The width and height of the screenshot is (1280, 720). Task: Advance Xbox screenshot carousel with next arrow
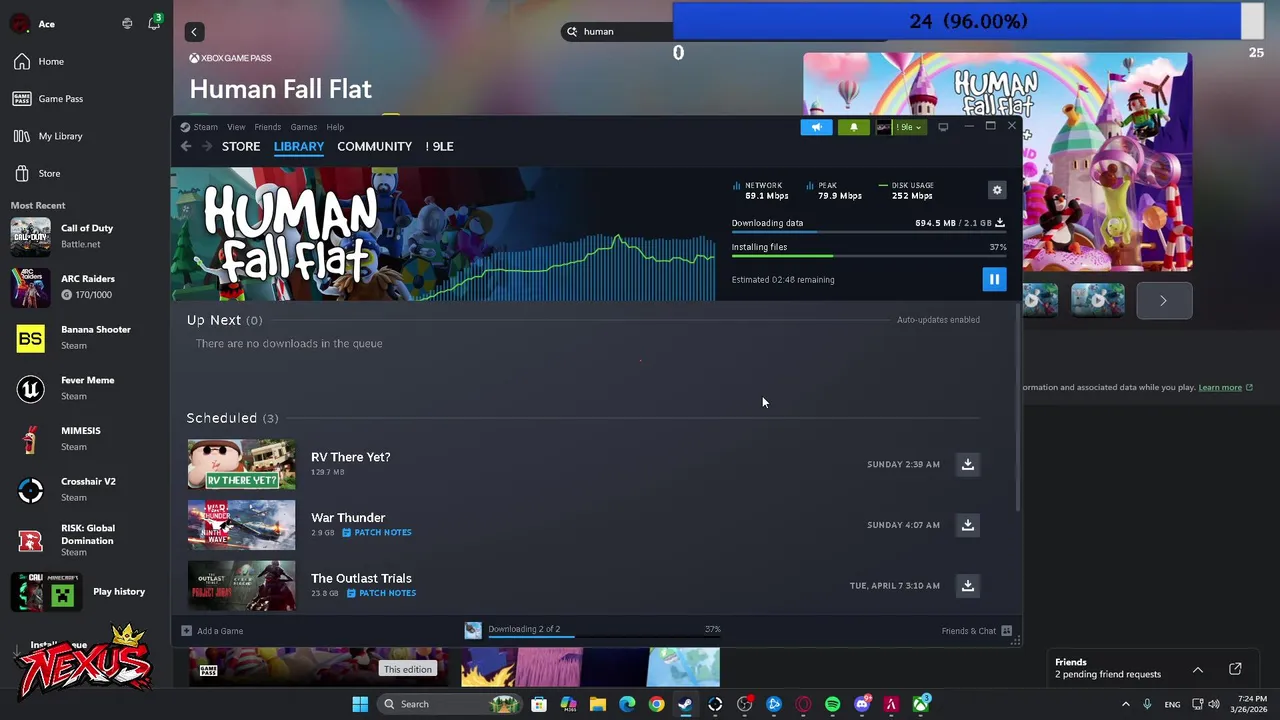click(x=1164, y=301)
